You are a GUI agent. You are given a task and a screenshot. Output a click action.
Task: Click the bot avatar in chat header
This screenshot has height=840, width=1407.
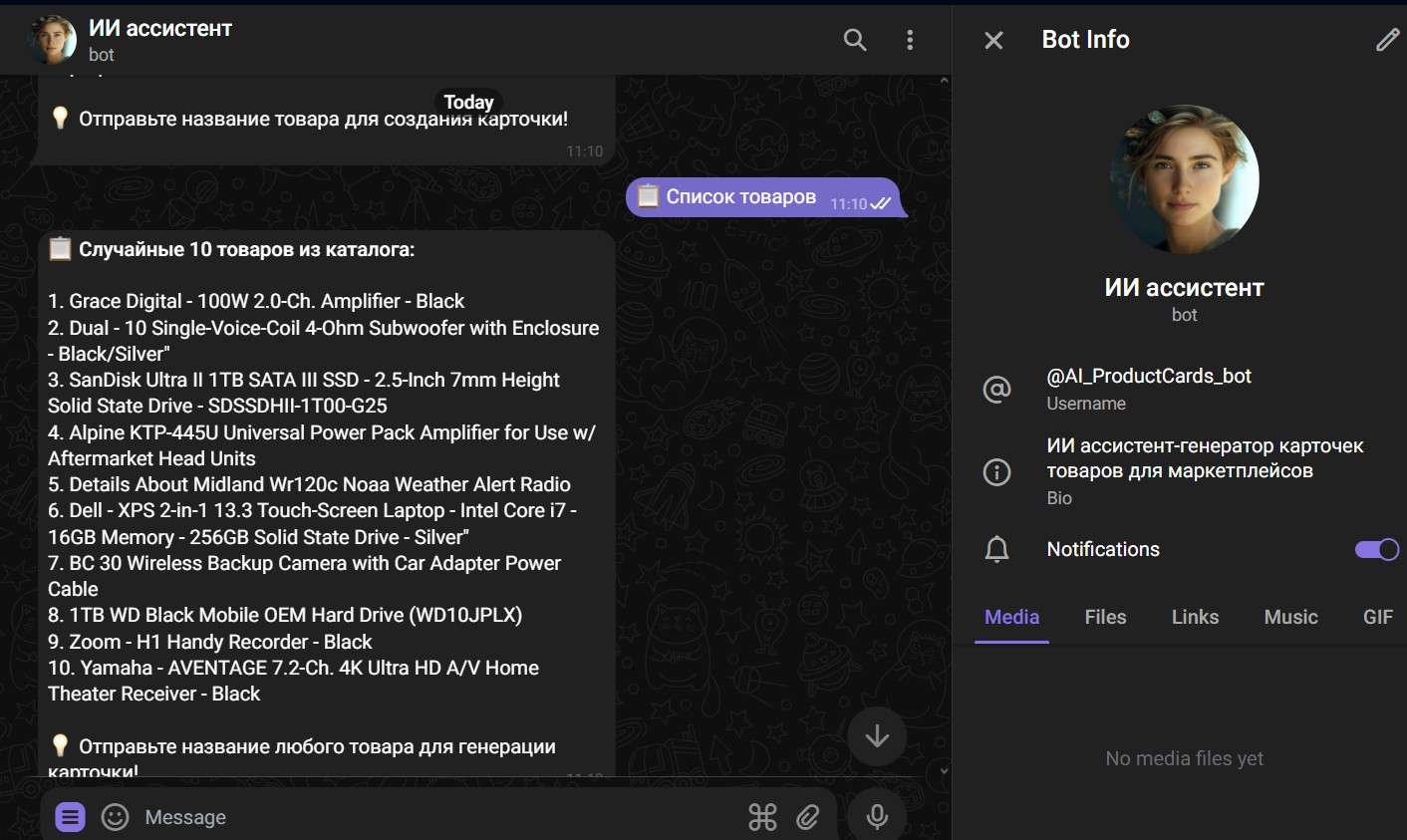pyautogui.click(x=52, y=40)
